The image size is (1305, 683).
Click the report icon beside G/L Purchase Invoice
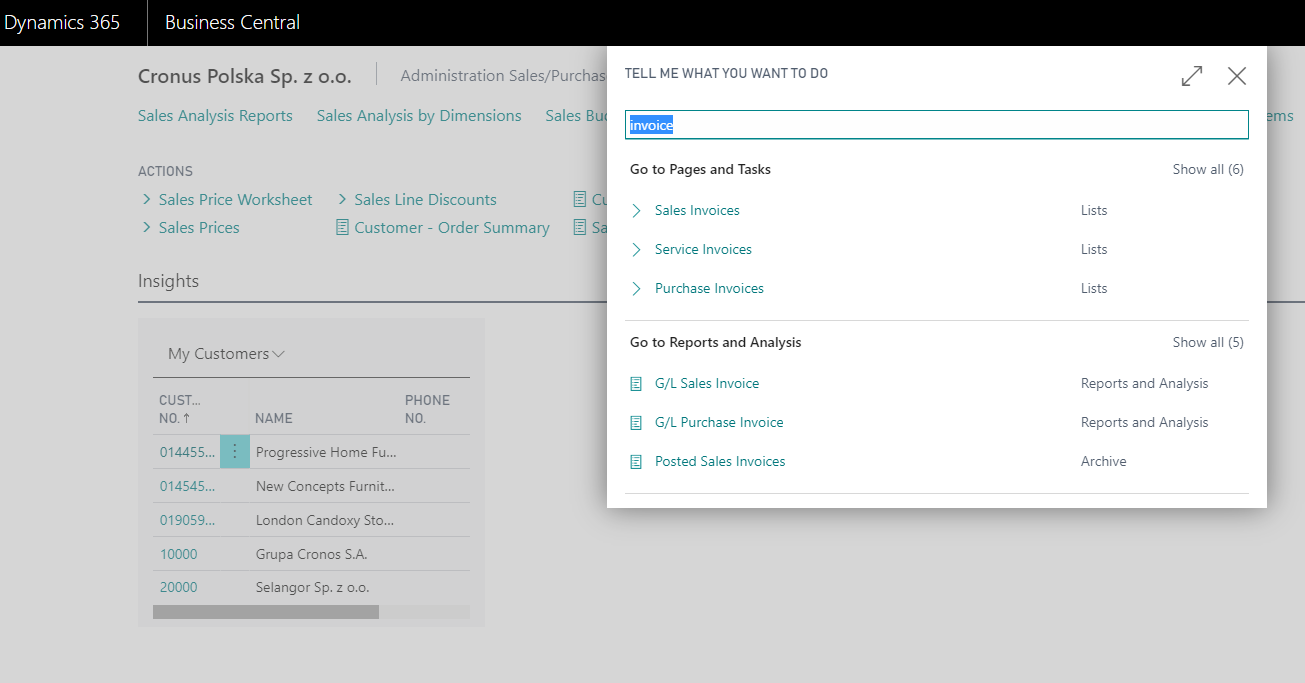(636, 422)
